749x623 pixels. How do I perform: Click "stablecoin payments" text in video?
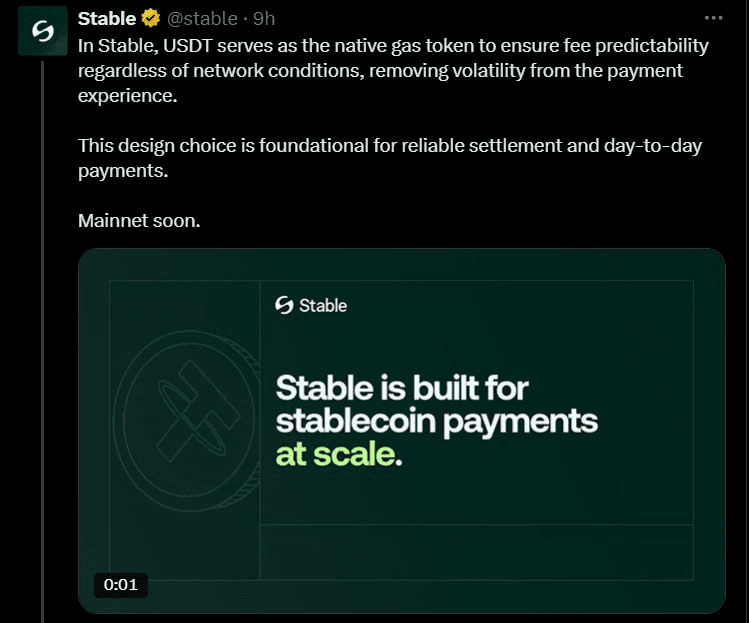coord(436,420)
